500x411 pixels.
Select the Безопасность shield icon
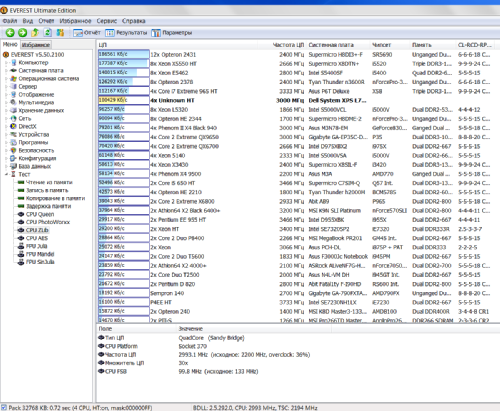tap(13, 150)
